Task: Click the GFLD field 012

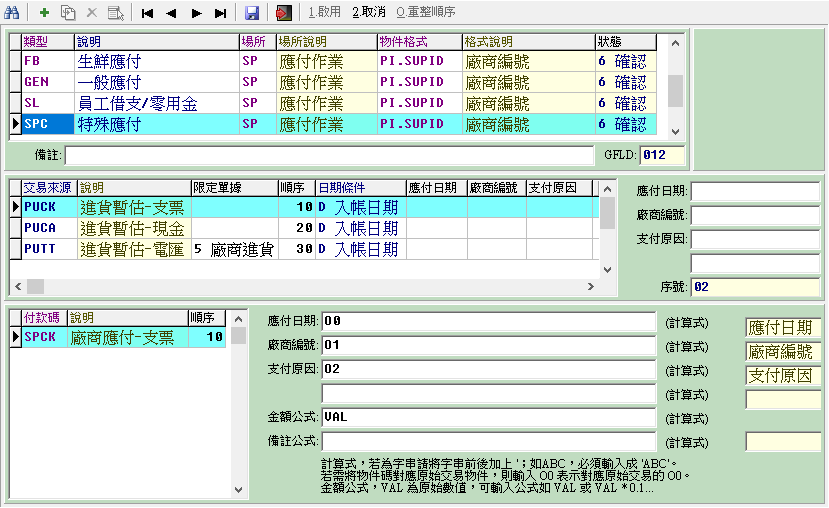Action: point(662,155)
